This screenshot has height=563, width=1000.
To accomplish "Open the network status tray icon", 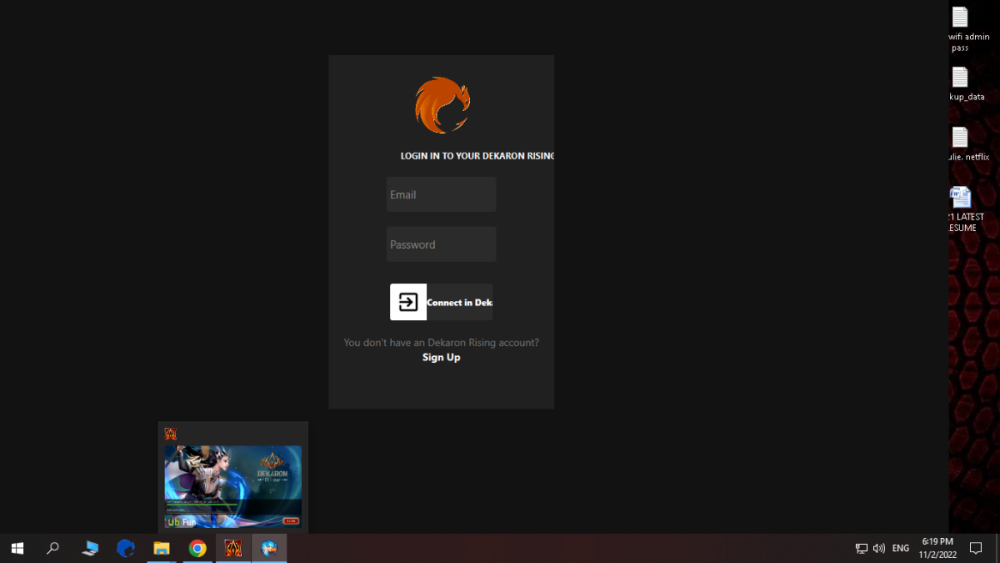I will (862, 548).
